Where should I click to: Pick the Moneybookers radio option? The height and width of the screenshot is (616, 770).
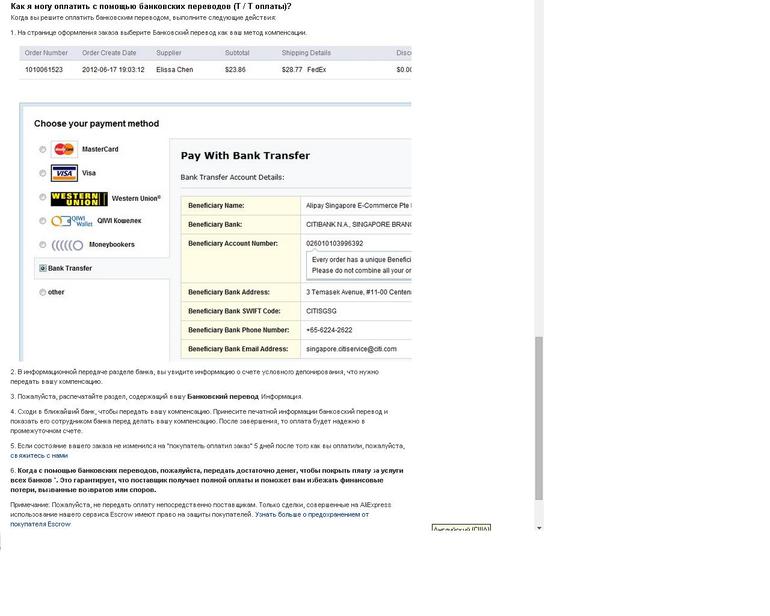pyautogui.click(x=42, y=245)
